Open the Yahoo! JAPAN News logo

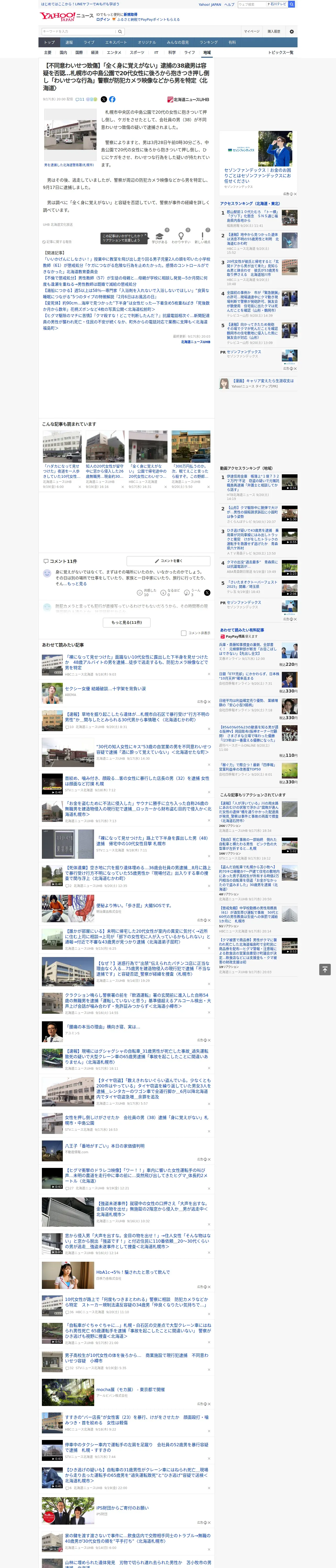click(x=67, y=16)
